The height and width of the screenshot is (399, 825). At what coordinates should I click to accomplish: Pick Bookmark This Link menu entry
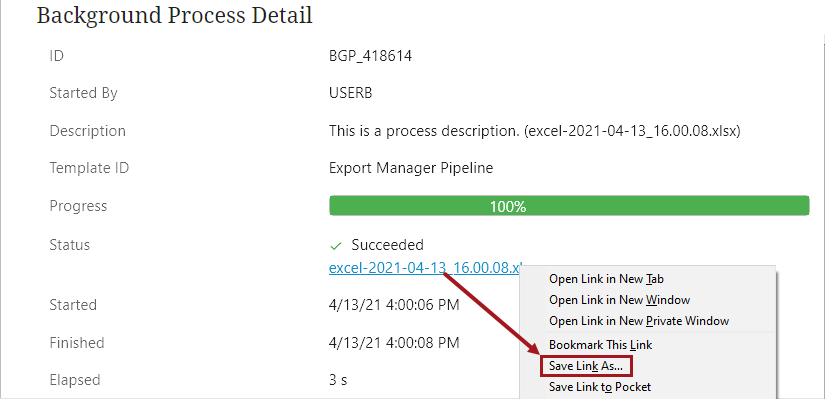600,345
